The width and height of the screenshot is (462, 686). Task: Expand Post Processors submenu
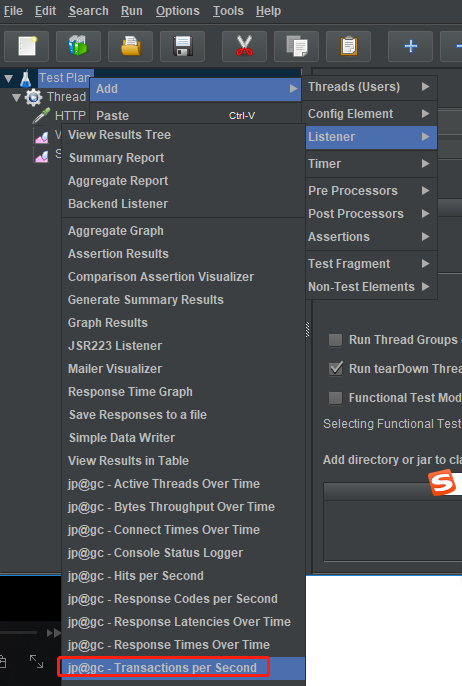(371, 214)
